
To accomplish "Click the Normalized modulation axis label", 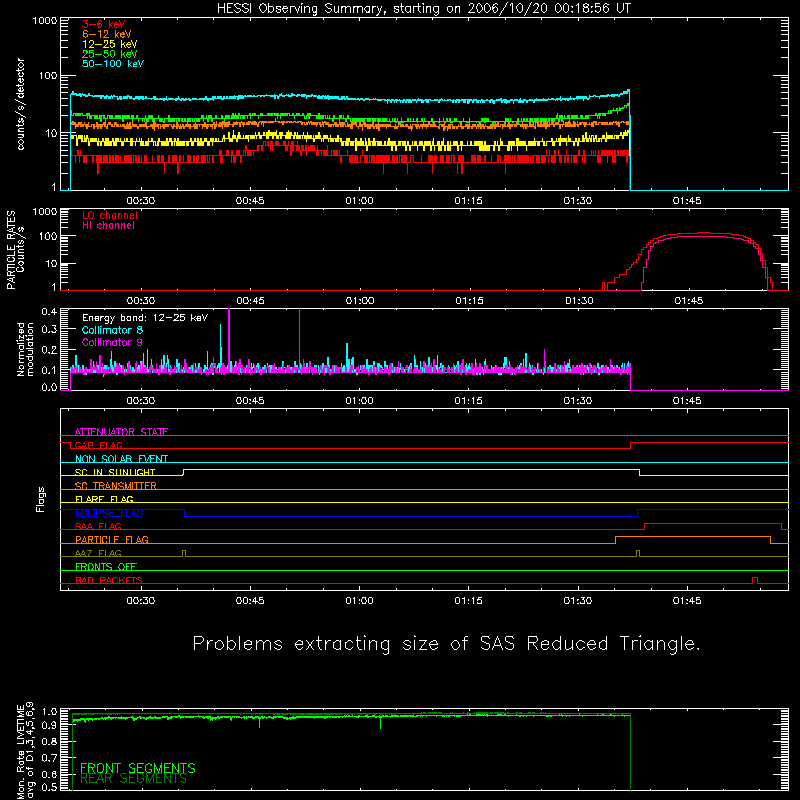I will pos(25,349).
